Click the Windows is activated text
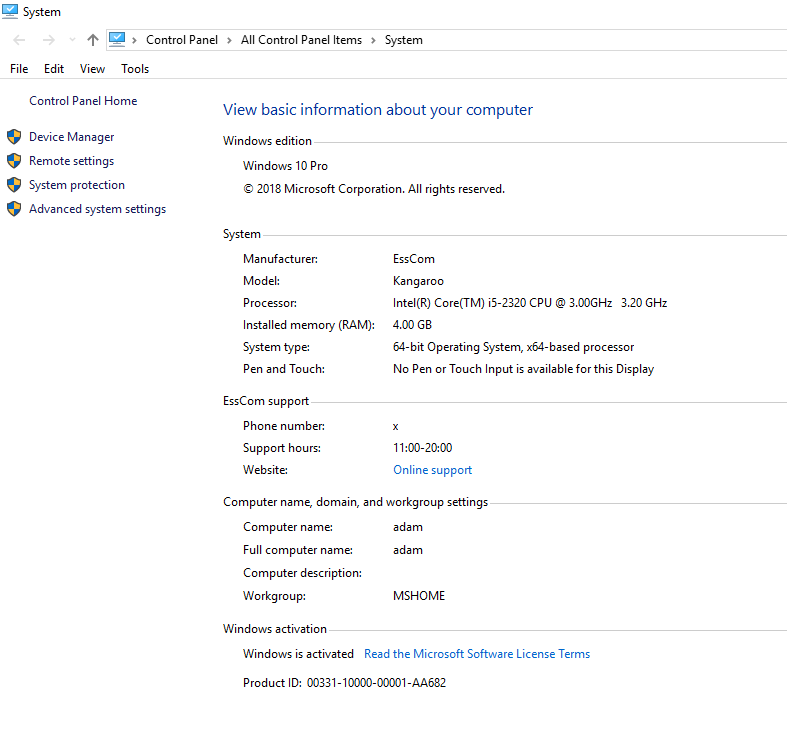Screen dimensions: 787x747 click(298, 654)
